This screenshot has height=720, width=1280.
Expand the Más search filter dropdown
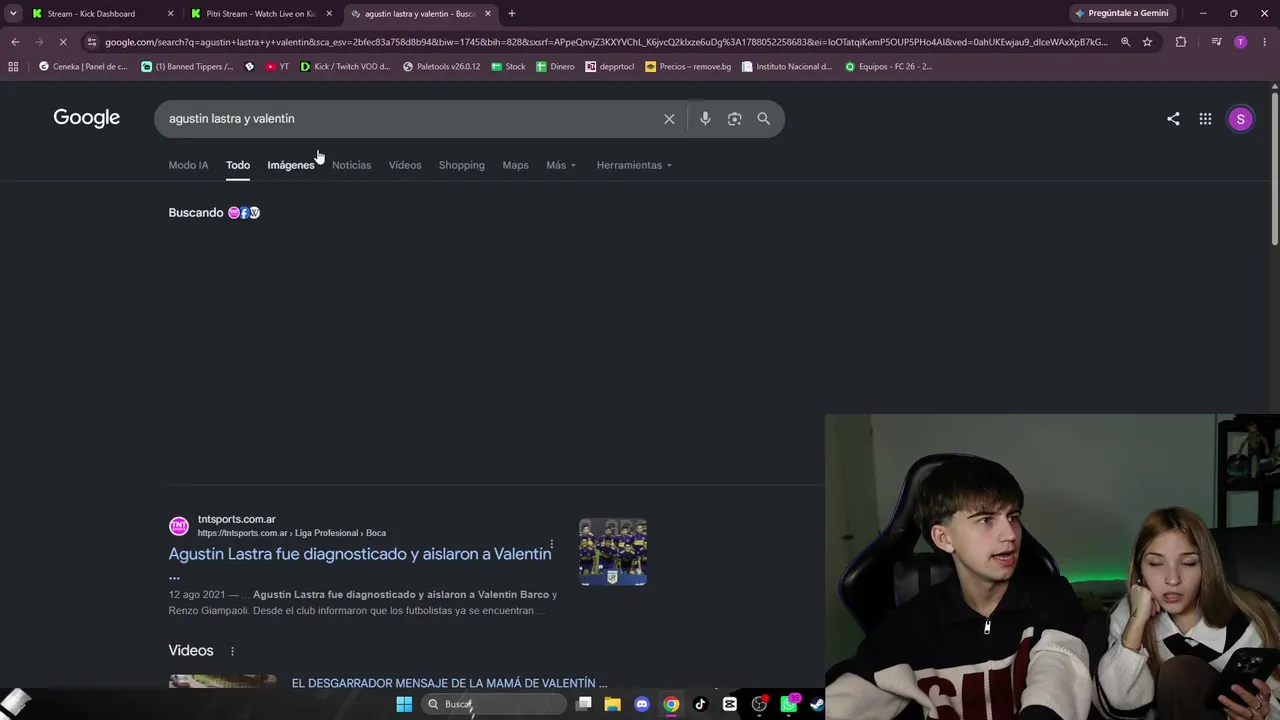(x=561, y=165)
